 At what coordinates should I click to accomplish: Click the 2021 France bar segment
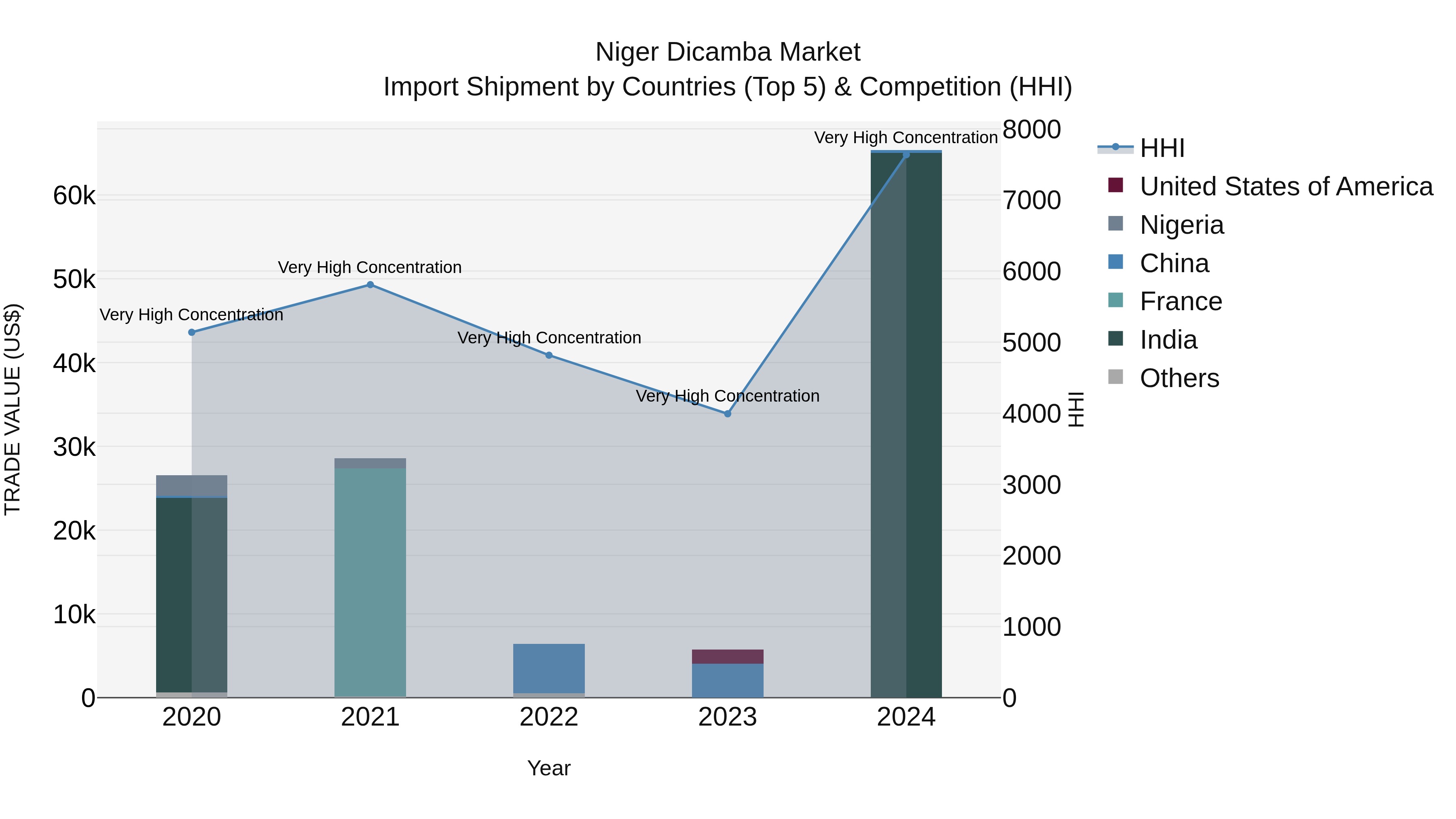[370, 583]
